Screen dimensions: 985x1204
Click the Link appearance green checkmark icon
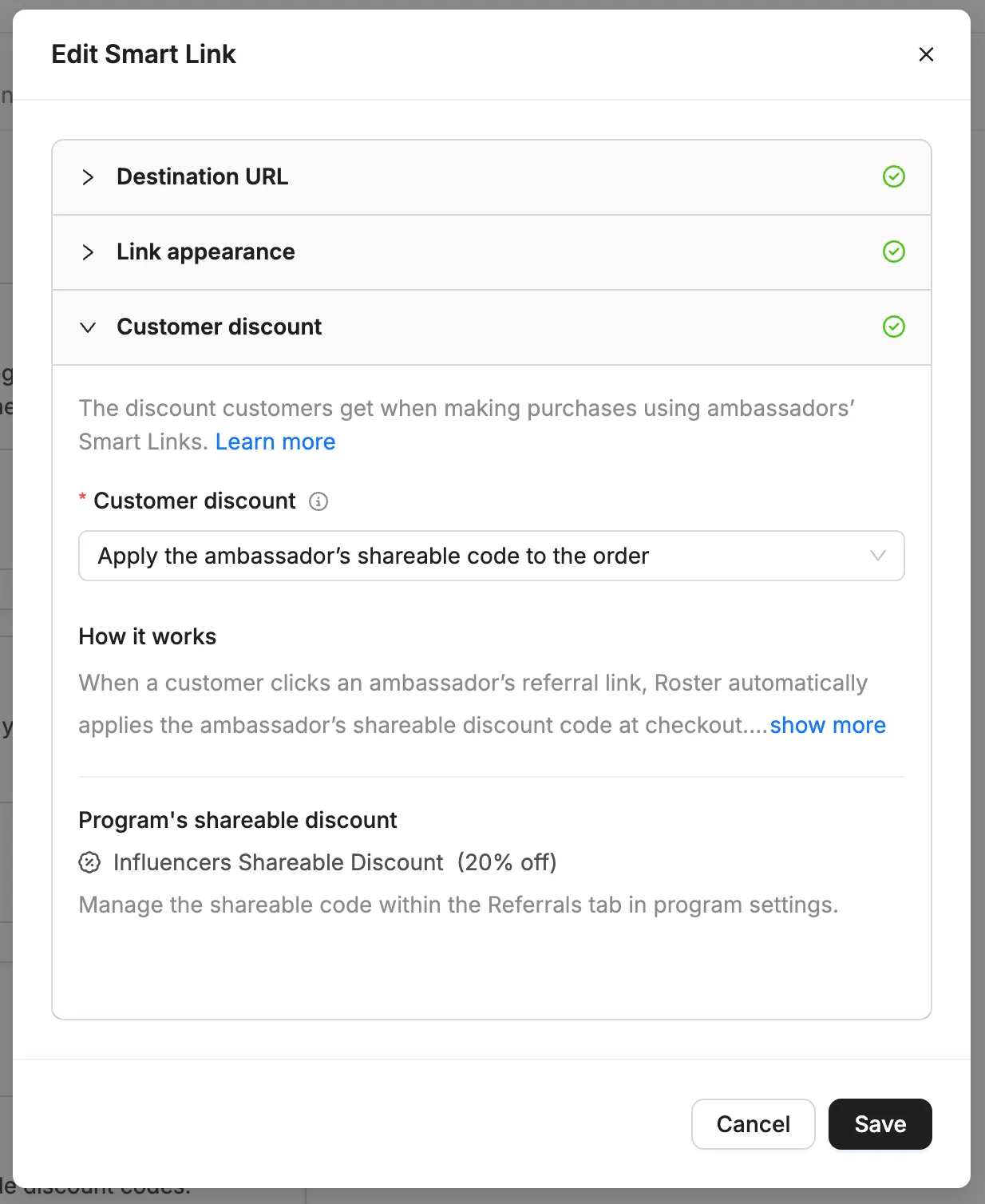pos(893,251)
